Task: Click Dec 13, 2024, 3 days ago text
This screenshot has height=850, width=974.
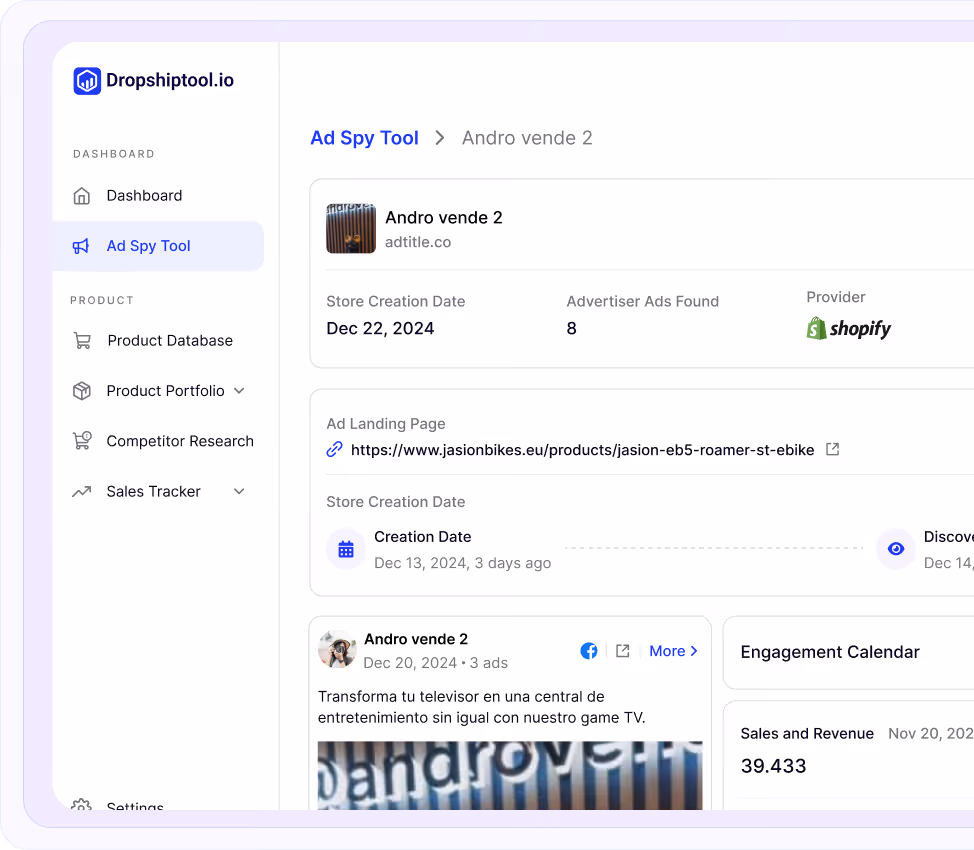Action: point(462,563)
